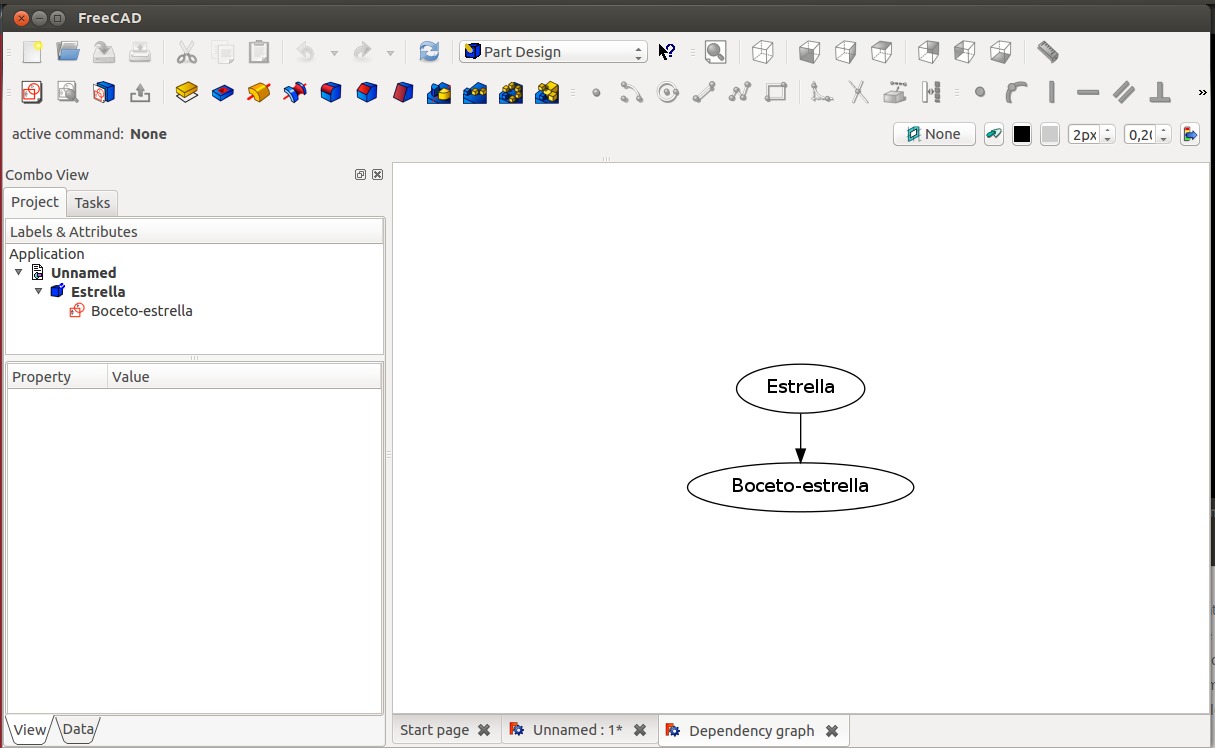Expand hidden toolbar items with chevron

pos(1201,93)
